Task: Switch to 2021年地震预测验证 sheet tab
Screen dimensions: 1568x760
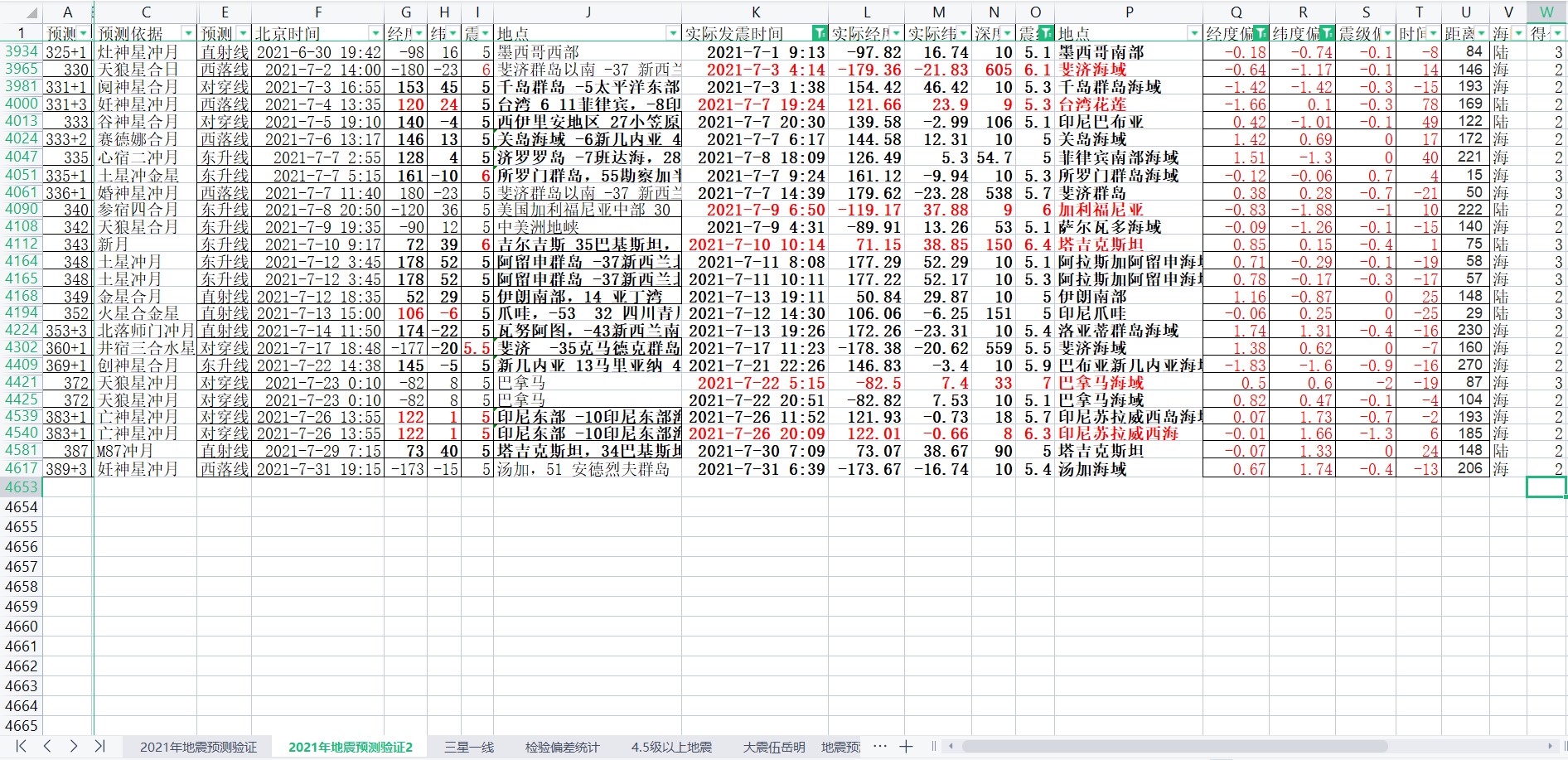Action: tap(199, 747)
